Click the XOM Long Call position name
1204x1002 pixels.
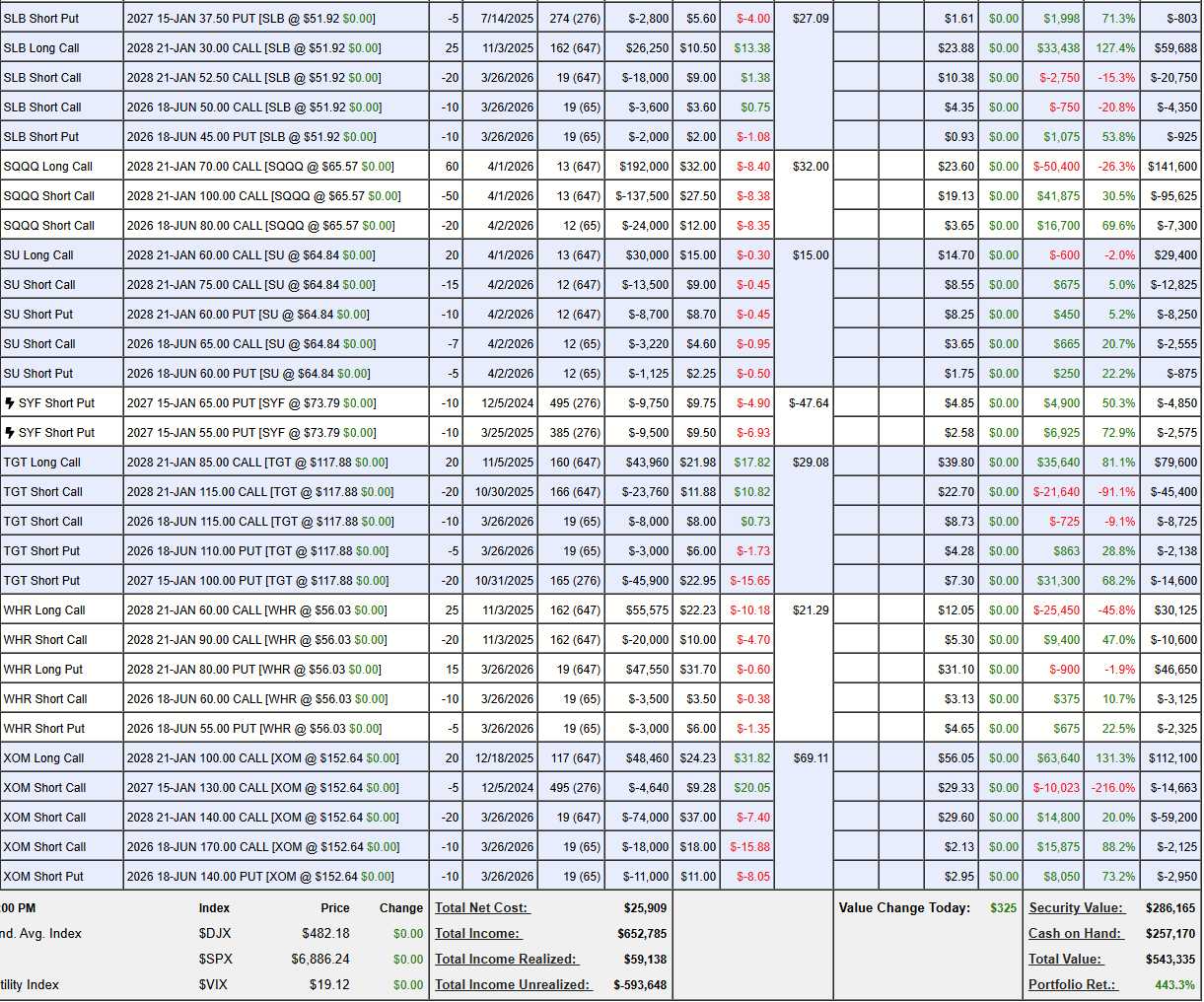43,758
